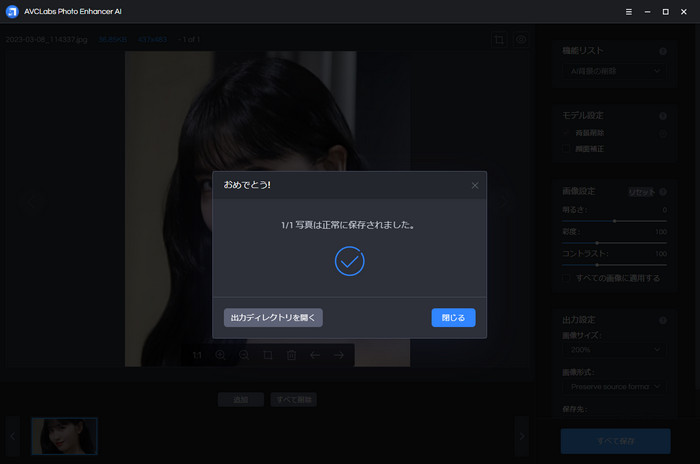This screenshot has width=700, height=464.
Task: Click the trash delete icon
Action: tap(291, 355)
